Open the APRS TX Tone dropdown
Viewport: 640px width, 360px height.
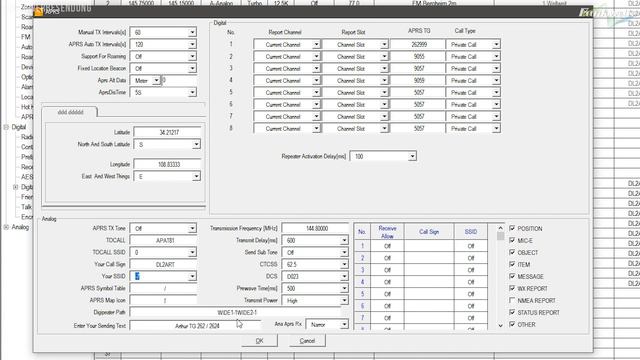coord(192,229)
